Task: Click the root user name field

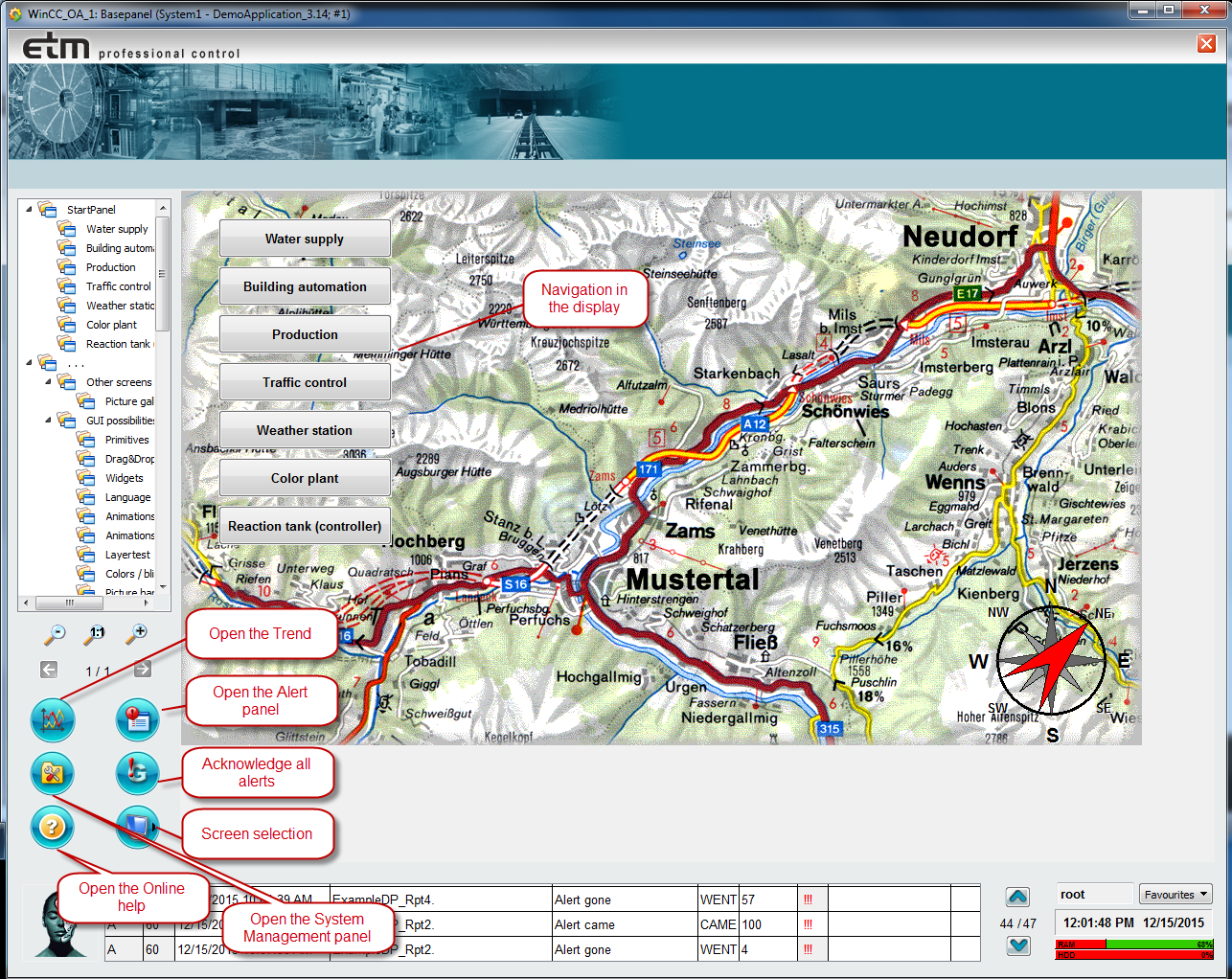Action: point(1095,894)
